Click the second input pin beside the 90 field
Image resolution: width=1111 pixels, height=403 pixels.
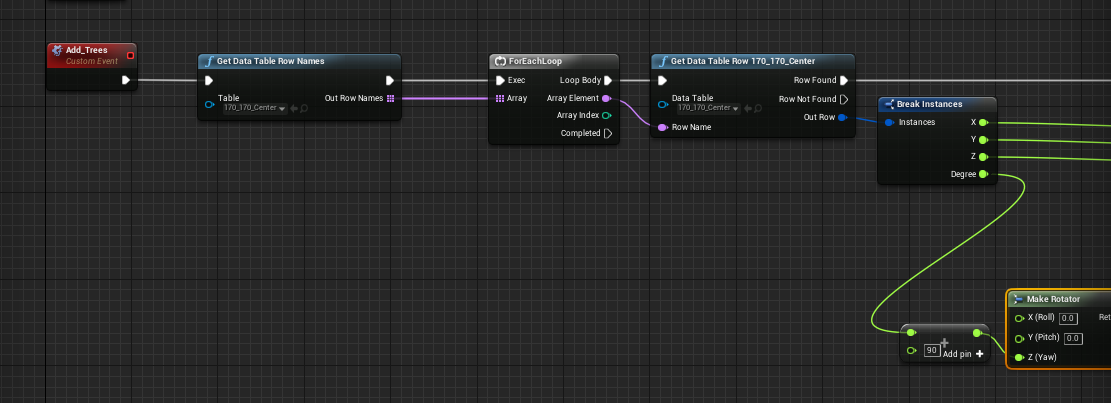coord(911,351)
